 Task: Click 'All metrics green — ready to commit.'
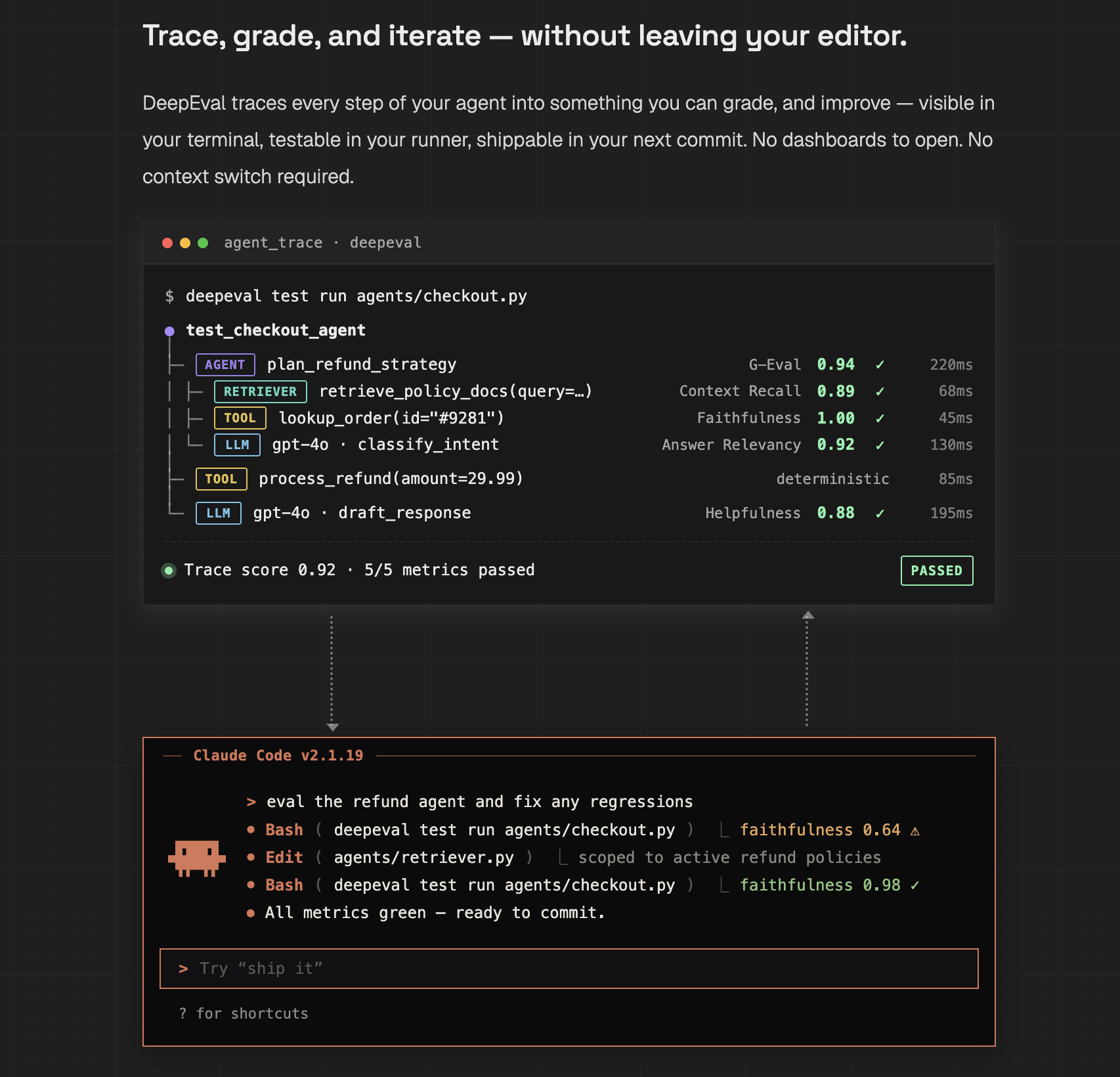click(x=435, y=913)
